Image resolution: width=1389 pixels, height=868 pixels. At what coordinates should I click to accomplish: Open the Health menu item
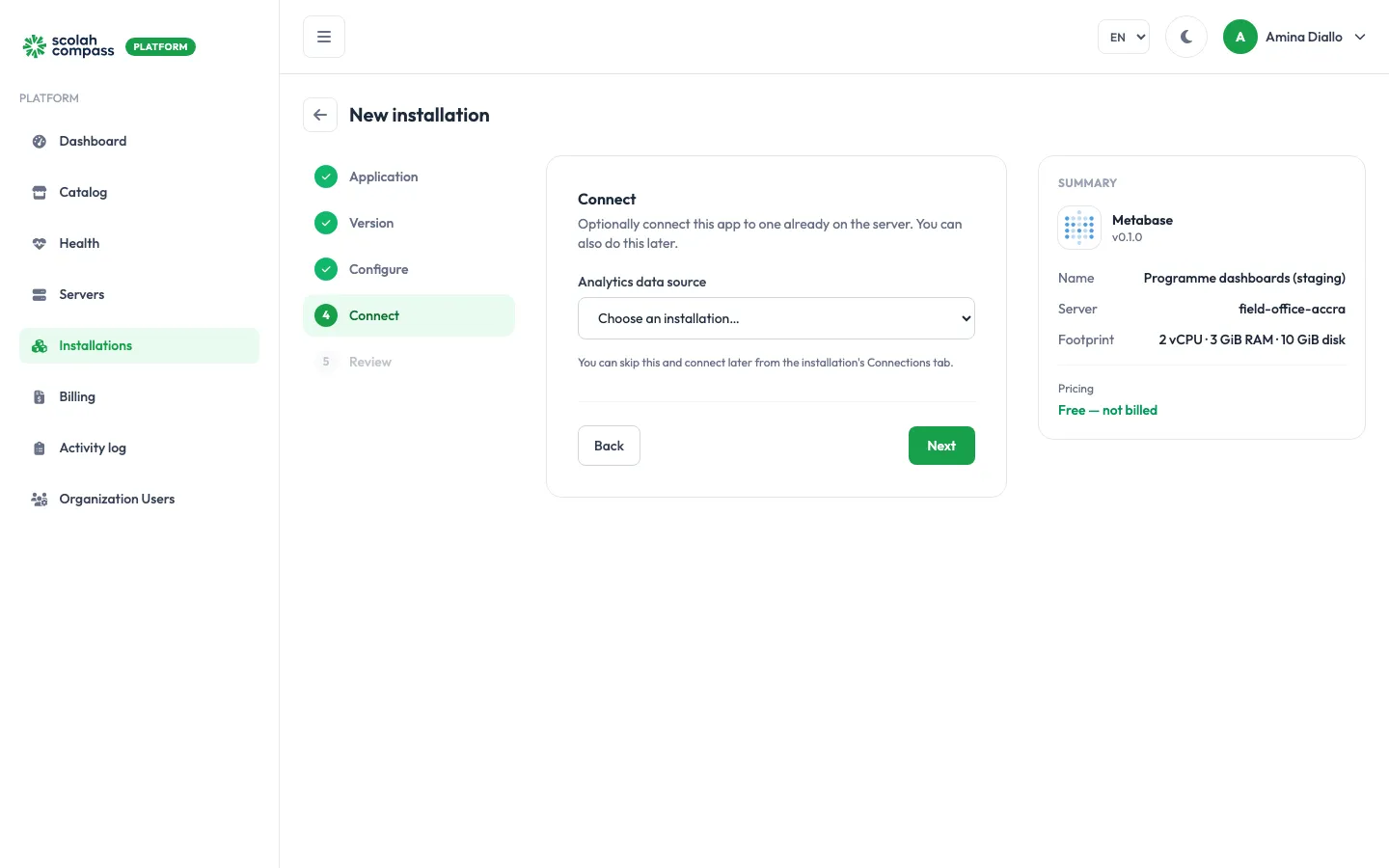pyautogui.click(x=139, y=243)
